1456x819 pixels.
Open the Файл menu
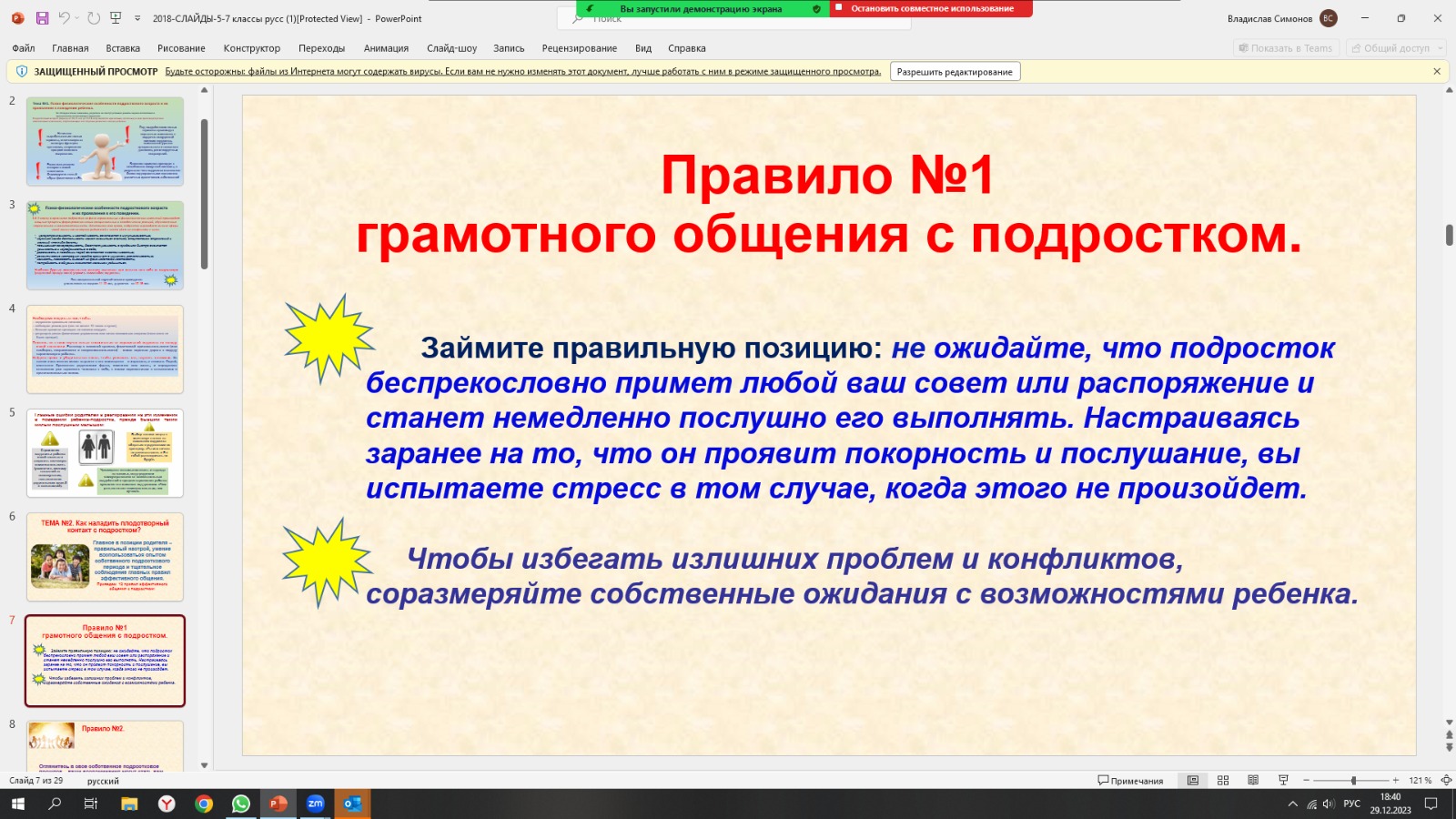tap(24, 48)
